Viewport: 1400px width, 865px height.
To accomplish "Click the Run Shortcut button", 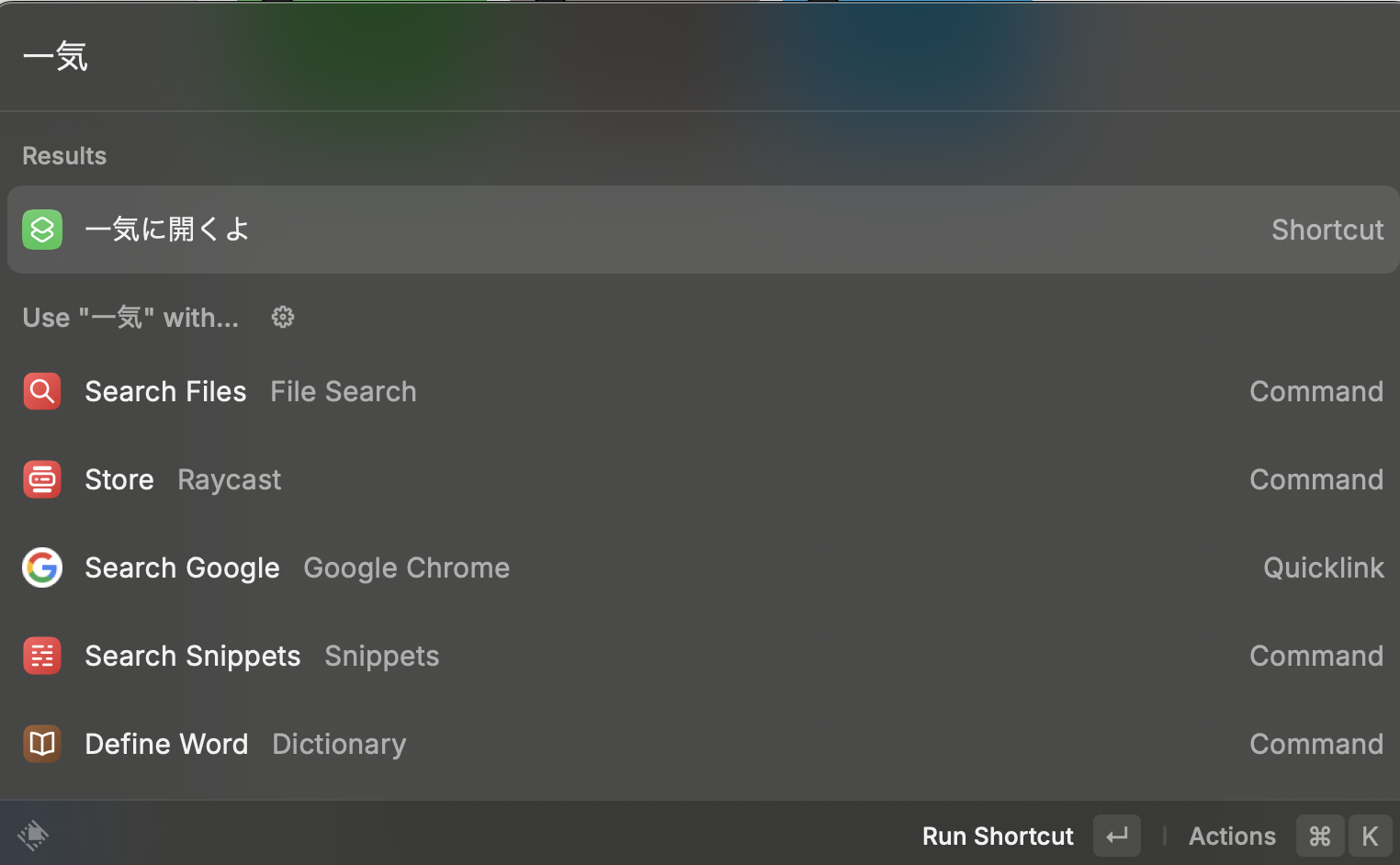I will tap(998, 836).
